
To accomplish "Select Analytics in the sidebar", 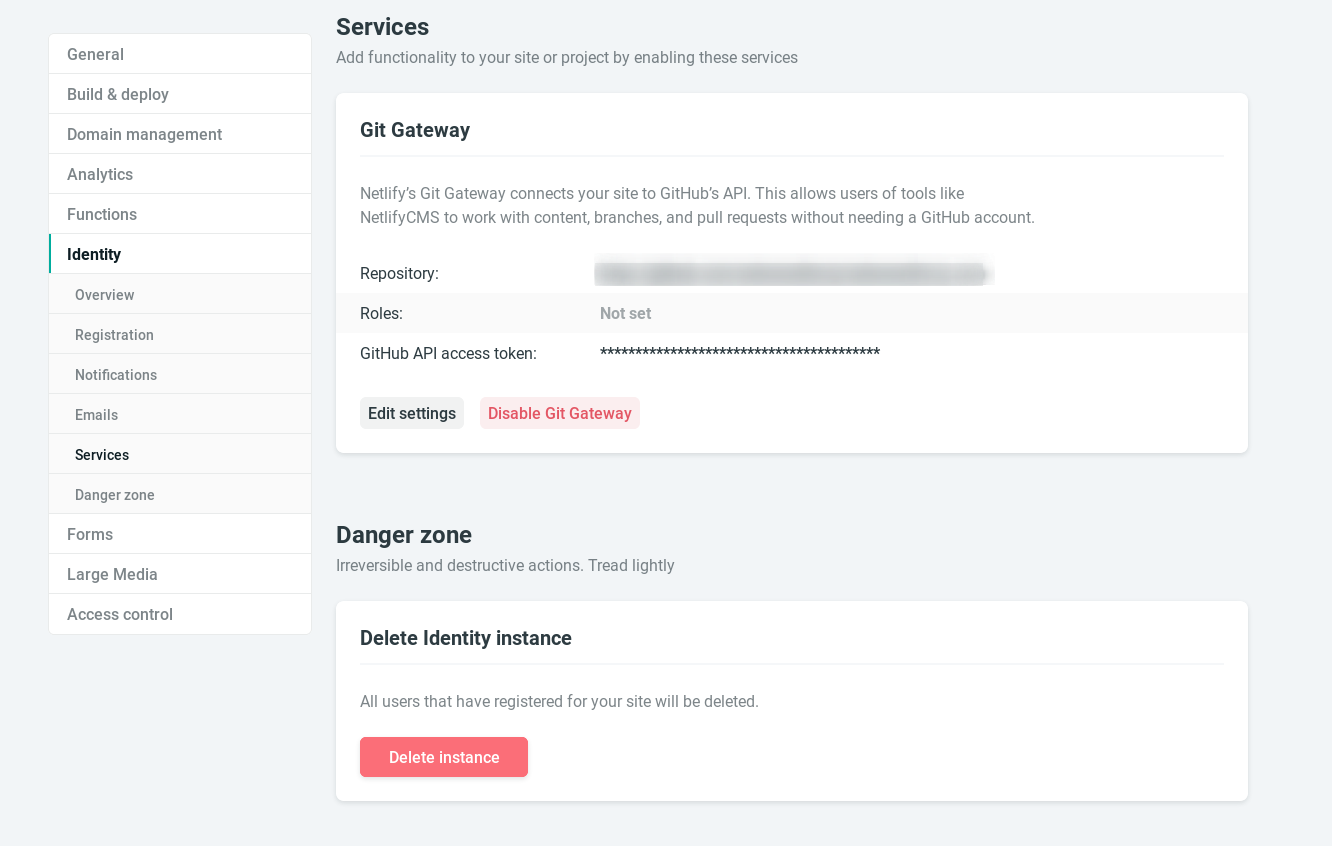I will (180, 174).
